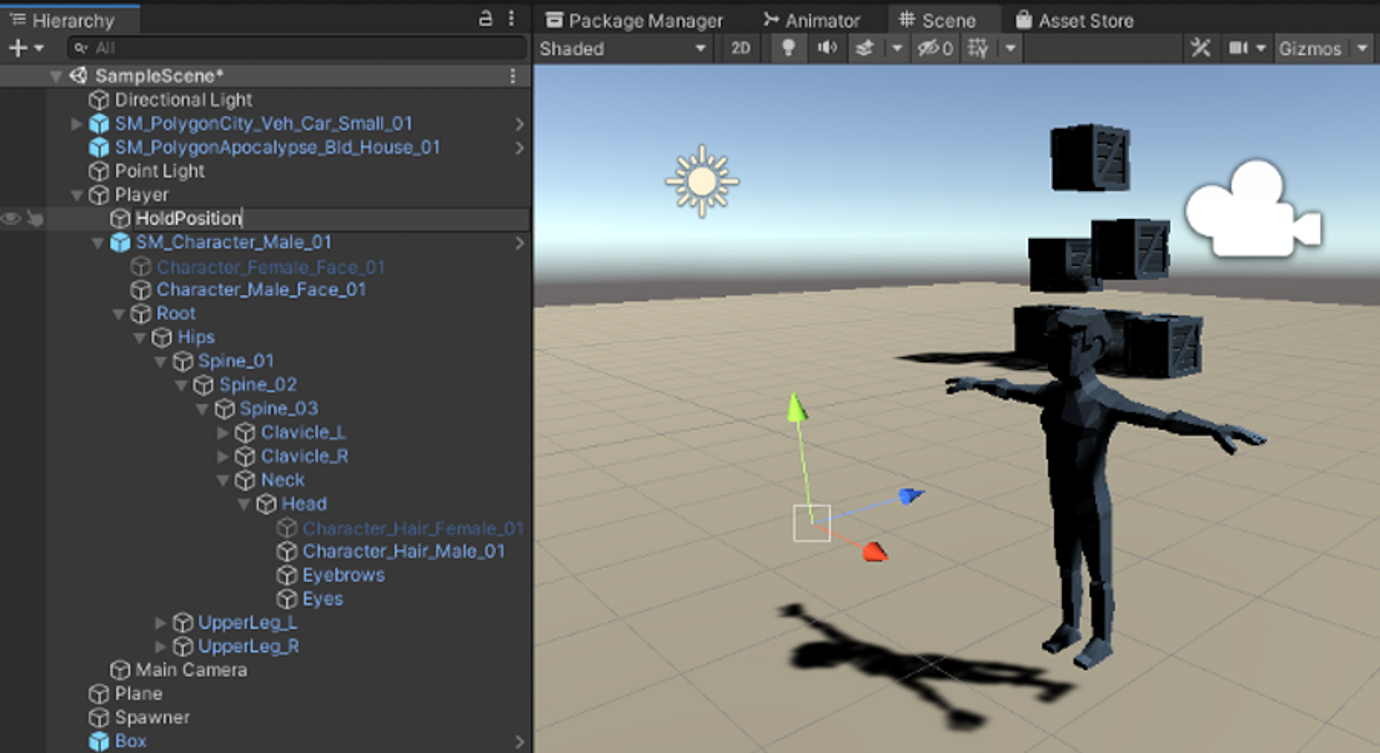Screen dimensions: 1380x753
Task: Collapse the Hips foldout arrow
Action: click(140, 338)
